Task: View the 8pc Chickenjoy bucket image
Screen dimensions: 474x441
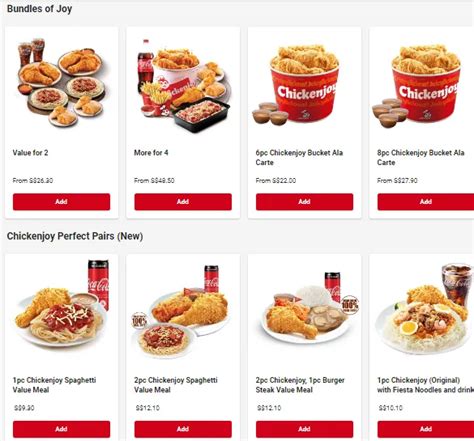Action: (418, 85)
